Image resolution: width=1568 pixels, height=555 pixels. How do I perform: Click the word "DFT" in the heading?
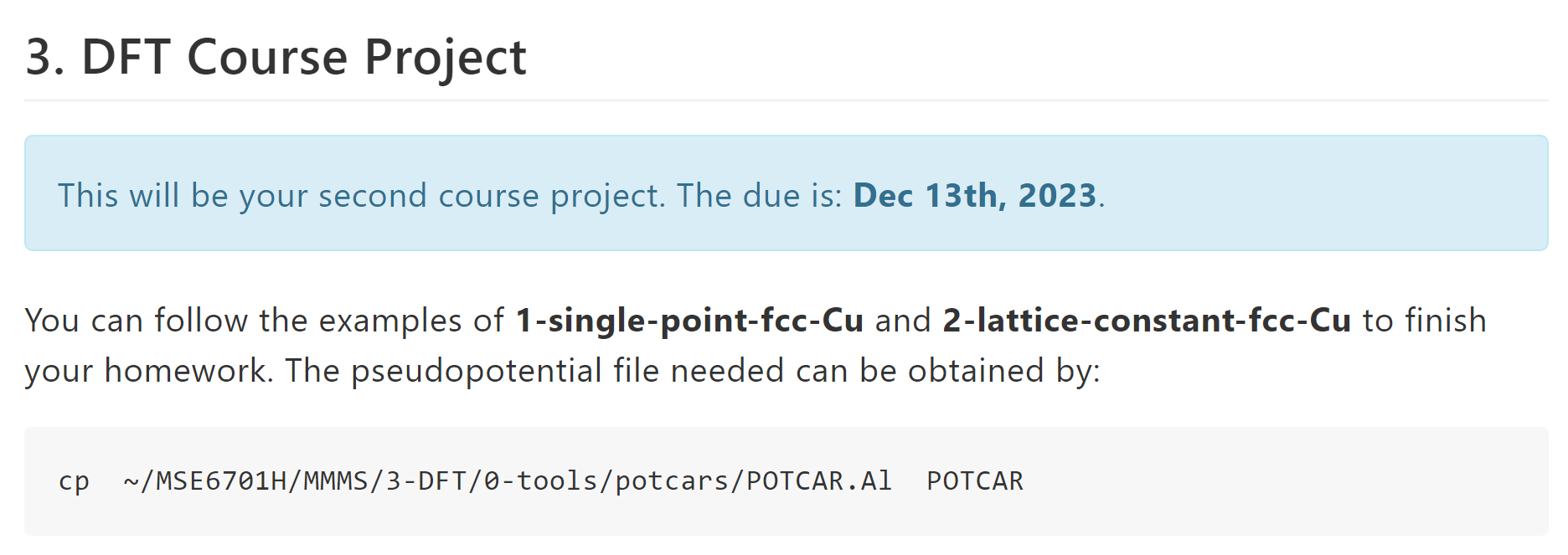pos(126,58)
